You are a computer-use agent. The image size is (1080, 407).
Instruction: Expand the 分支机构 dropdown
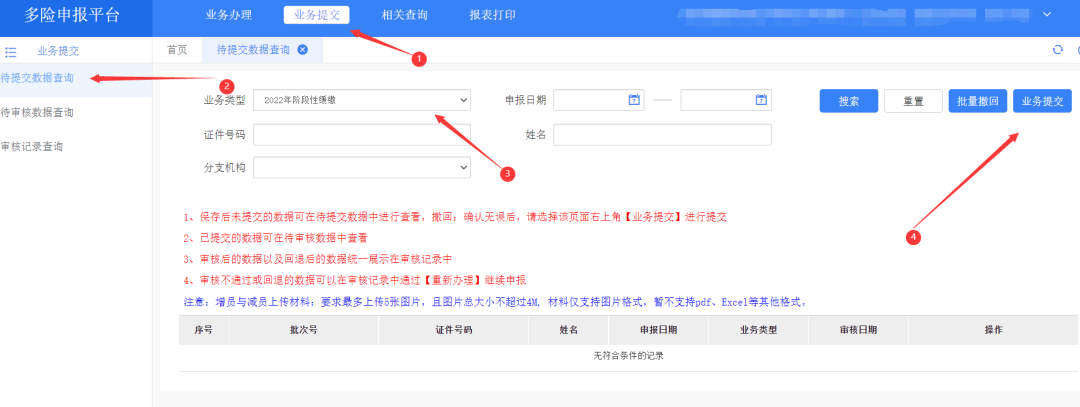(362, 168)
